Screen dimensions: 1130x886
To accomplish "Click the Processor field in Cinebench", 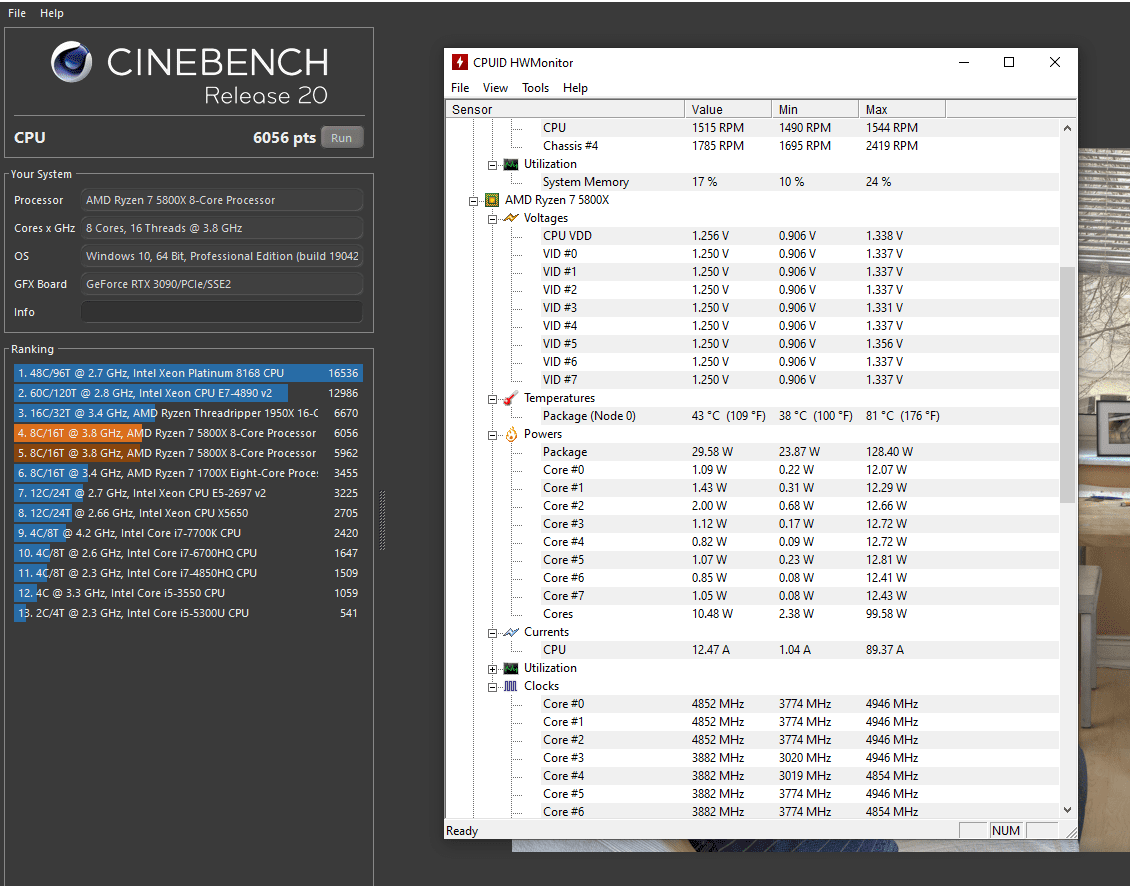I will (221, 200).
